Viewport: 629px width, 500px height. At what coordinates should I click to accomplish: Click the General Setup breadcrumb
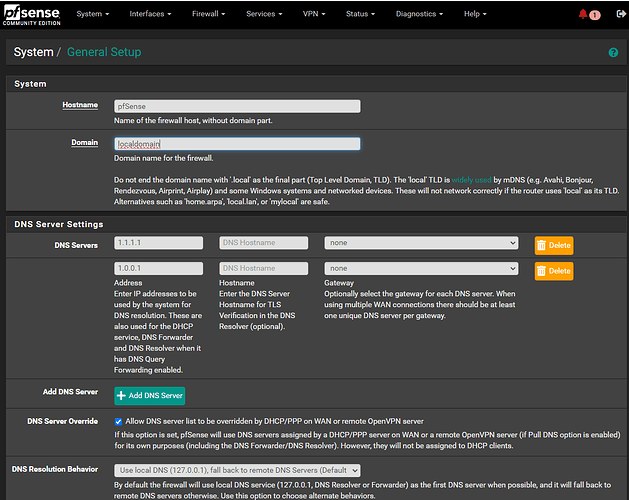point(104,52)
